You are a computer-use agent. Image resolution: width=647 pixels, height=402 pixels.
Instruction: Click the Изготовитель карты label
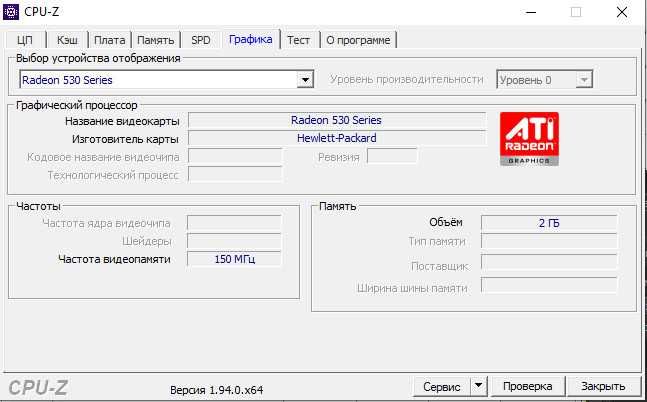(x=125, y=139)
